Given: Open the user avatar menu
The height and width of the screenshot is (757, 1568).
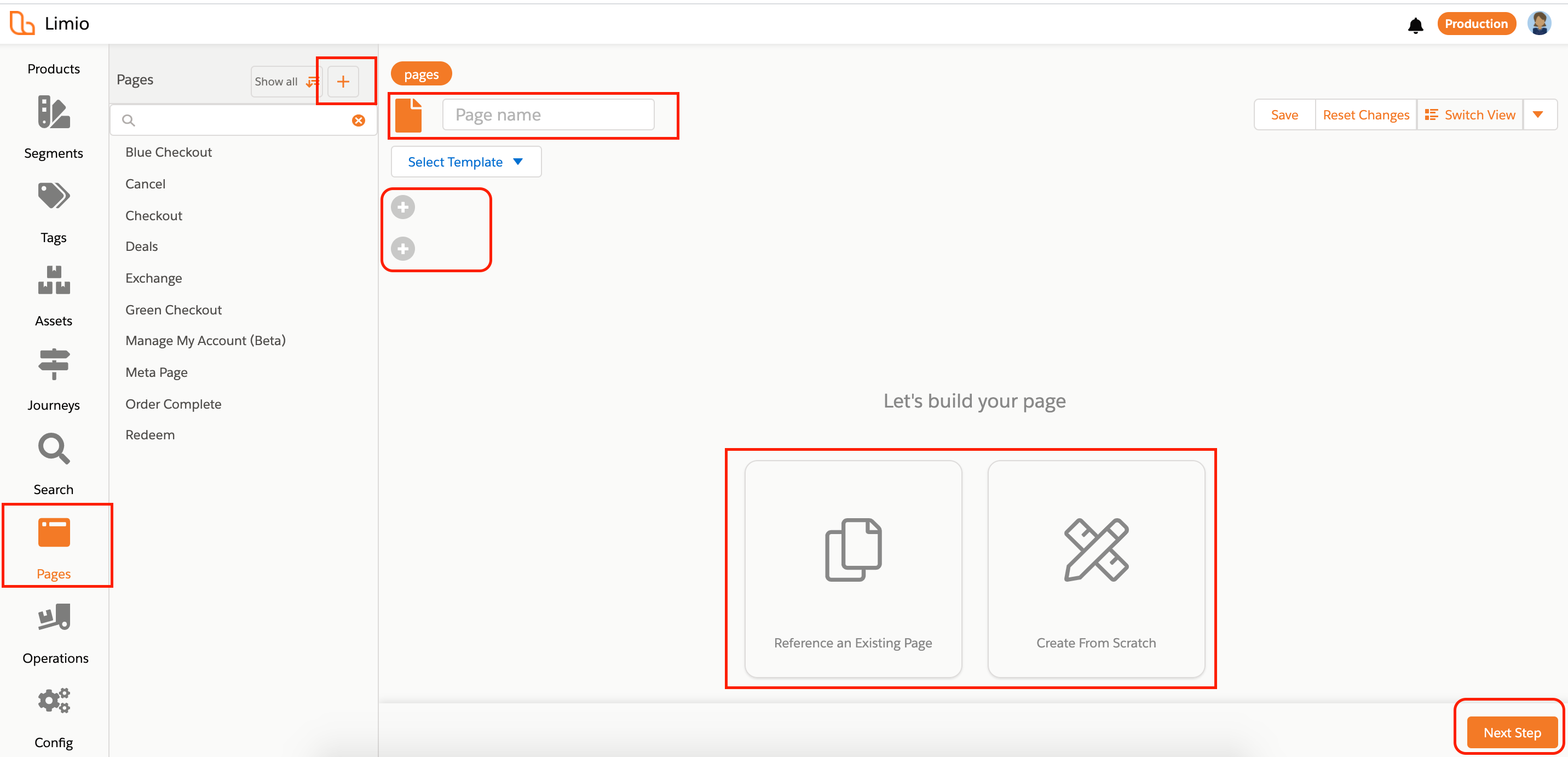Looking at the screenshot, I should (1540, 24).
